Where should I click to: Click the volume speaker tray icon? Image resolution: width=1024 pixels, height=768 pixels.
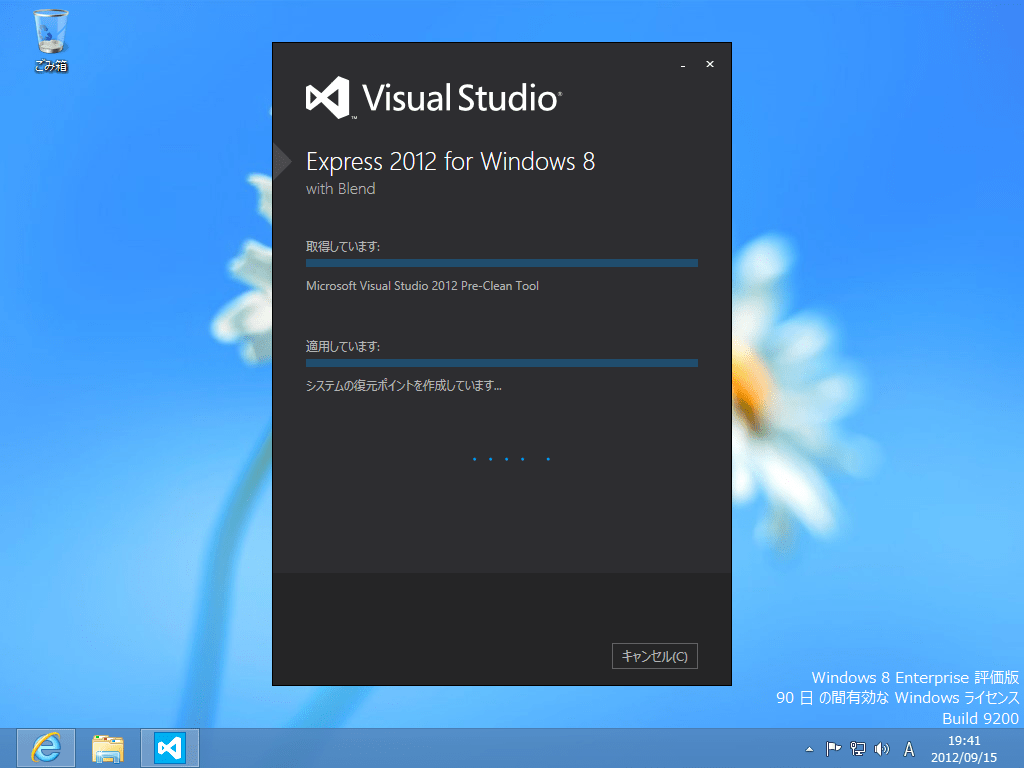(x=882, y=749)
